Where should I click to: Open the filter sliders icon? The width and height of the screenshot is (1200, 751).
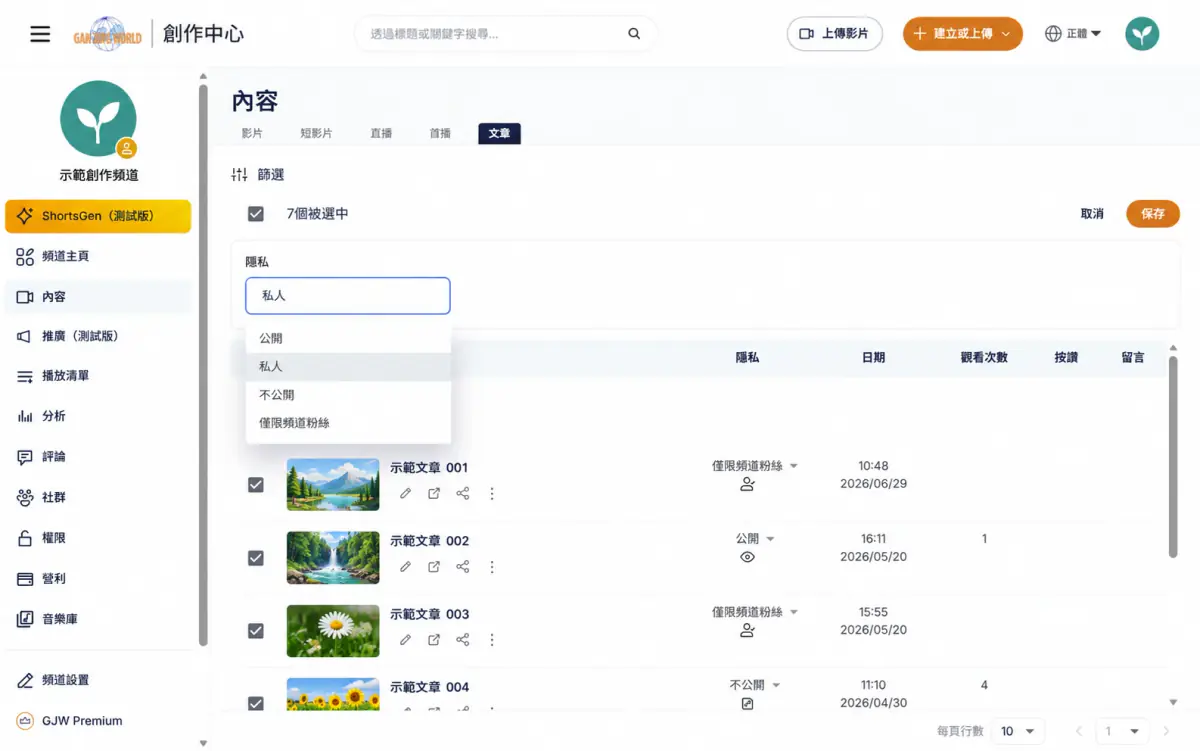click(239, 174)
